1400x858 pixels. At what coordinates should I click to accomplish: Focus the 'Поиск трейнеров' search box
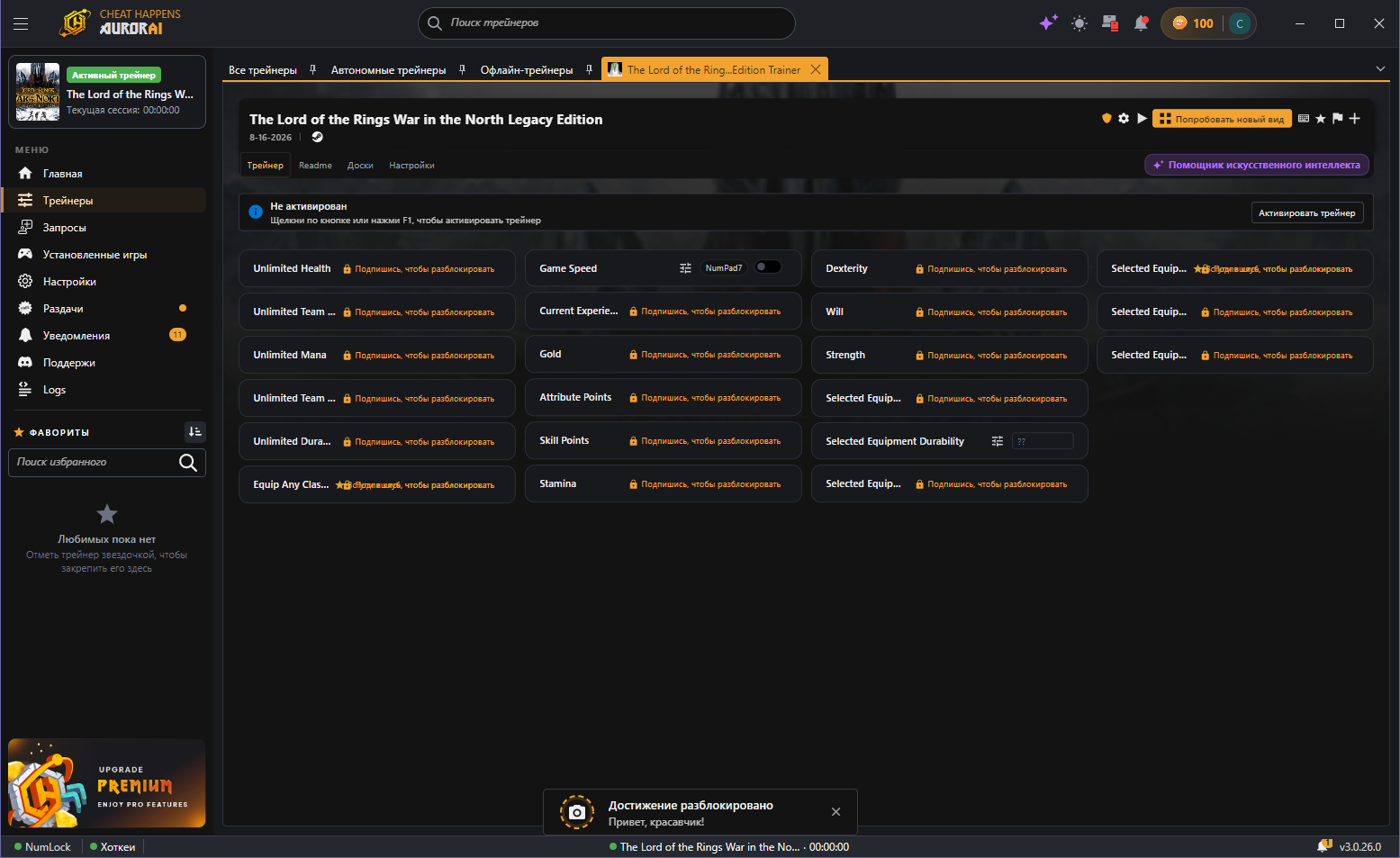[607, 23]
